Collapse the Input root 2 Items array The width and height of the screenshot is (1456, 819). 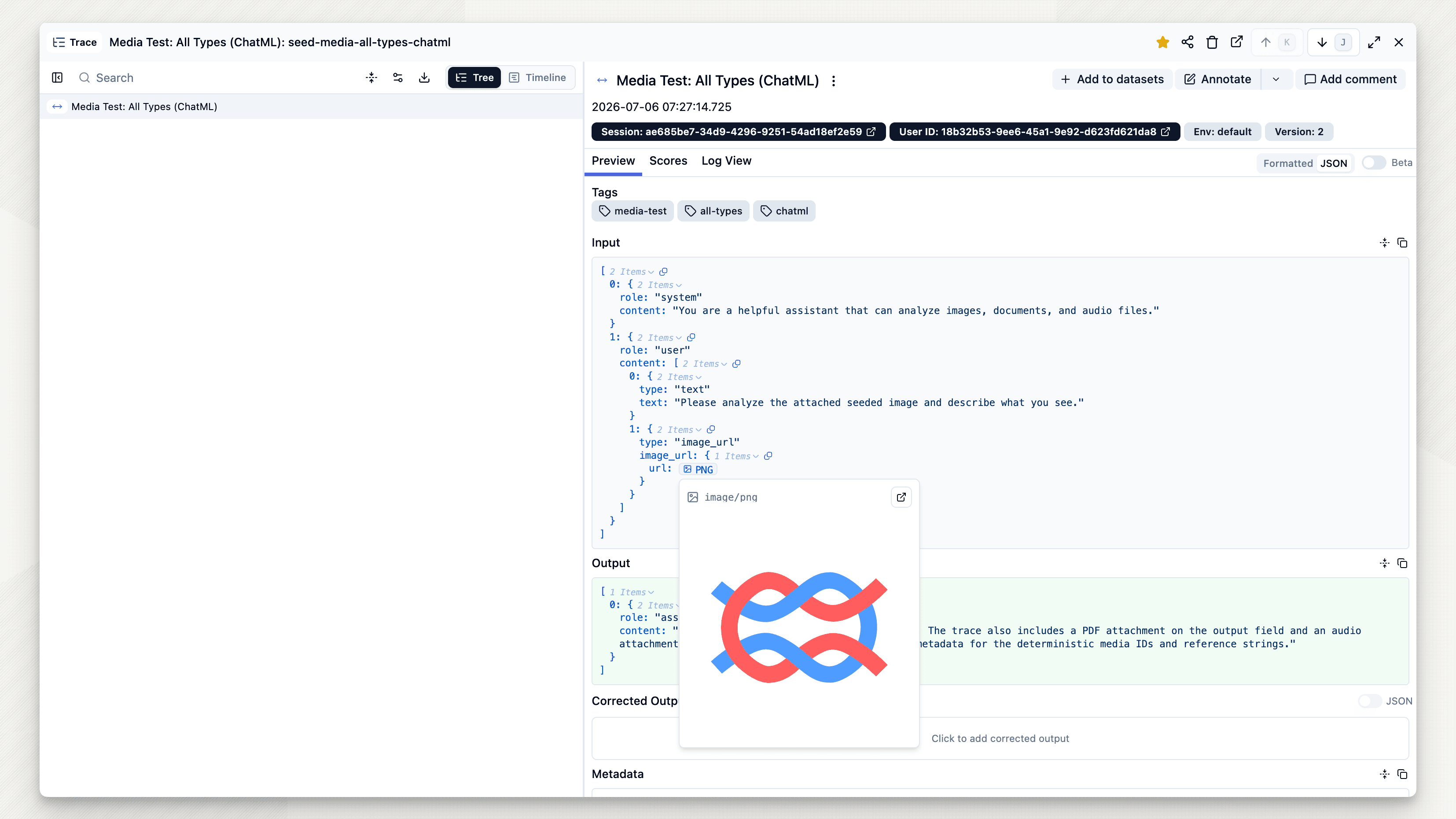click(632, 272)
